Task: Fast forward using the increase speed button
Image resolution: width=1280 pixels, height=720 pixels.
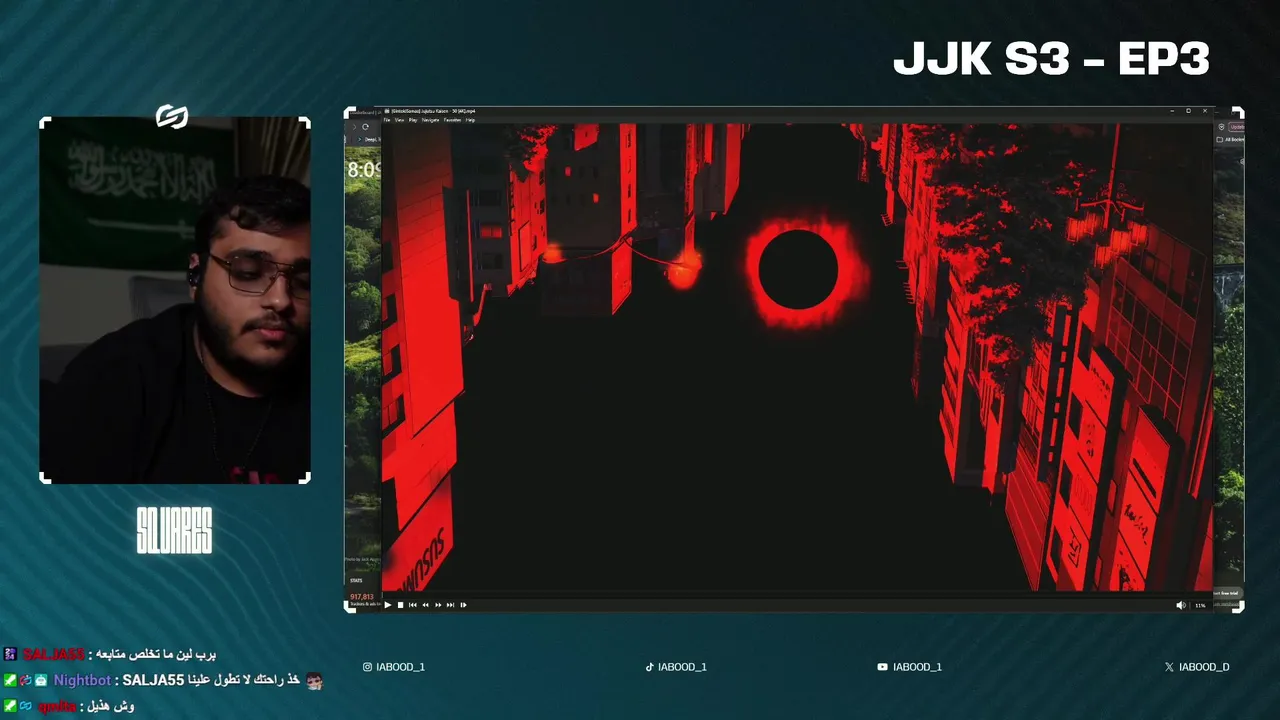Action: point(438,605)
